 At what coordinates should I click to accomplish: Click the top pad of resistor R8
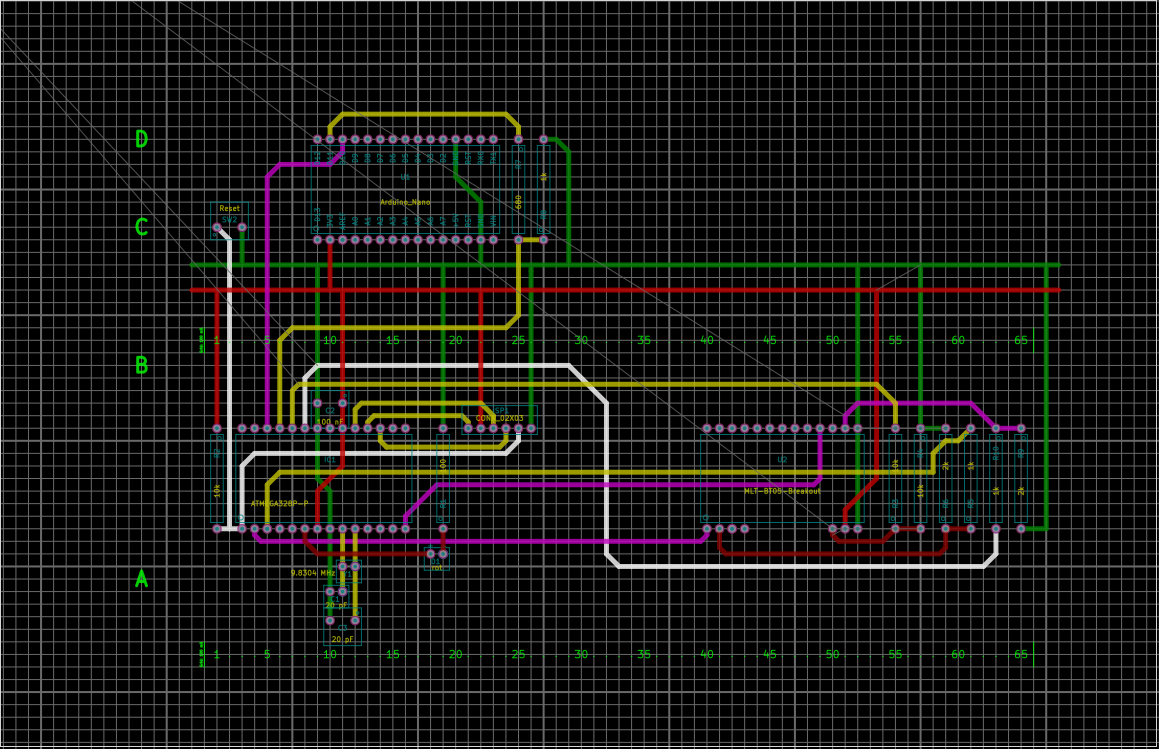click(543, 139)
